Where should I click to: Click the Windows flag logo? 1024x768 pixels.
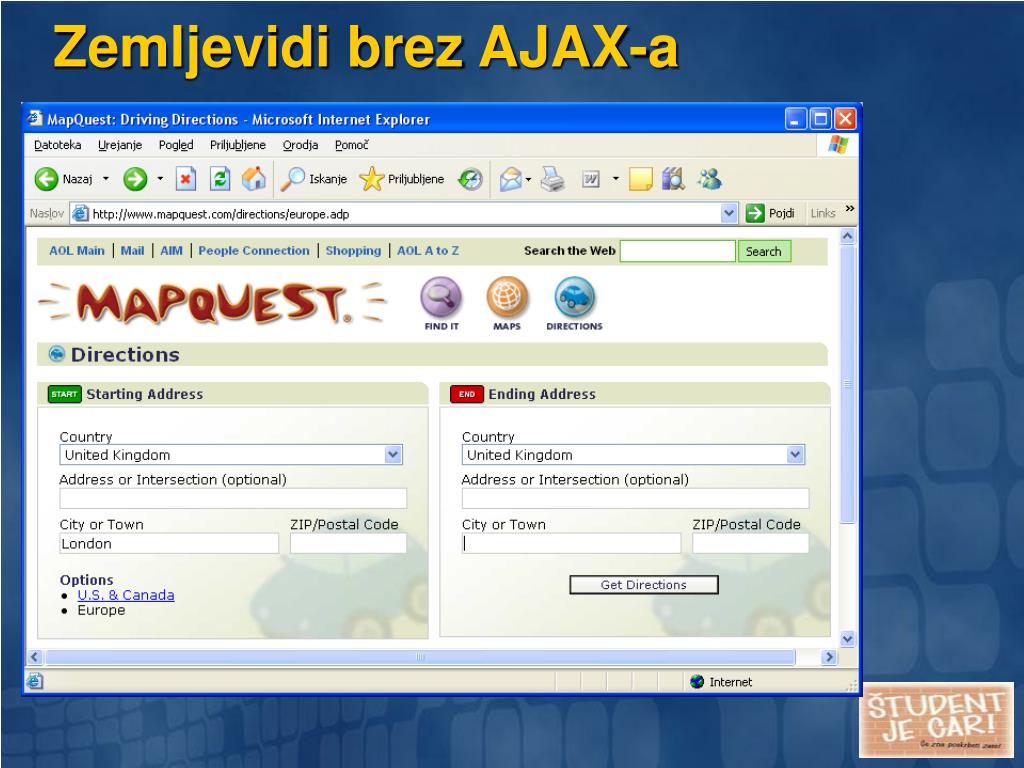click(x=838, y=144)
